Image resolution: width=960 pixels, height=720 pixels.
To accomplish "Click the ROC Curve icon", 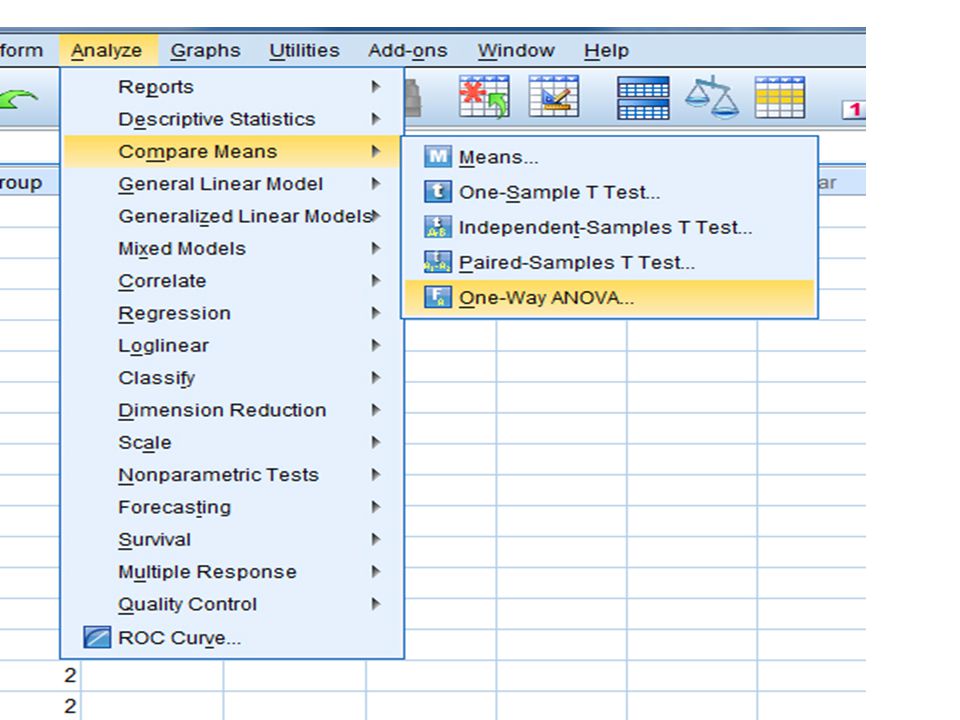I will [x=97, y=637].
